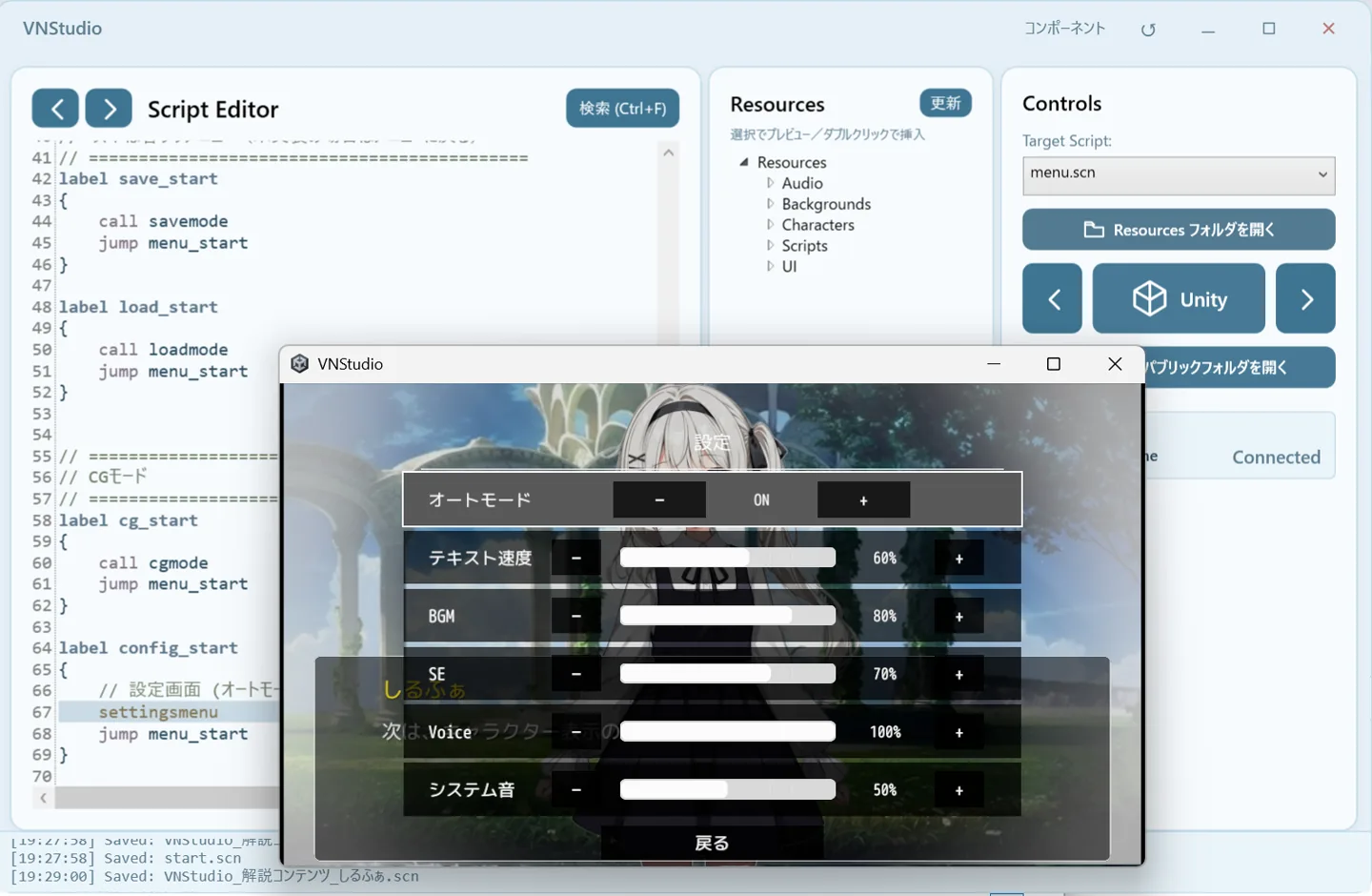Decrease Voice volume with minus button
Screen dimensions: 1372x896
(x=576, y=732)
